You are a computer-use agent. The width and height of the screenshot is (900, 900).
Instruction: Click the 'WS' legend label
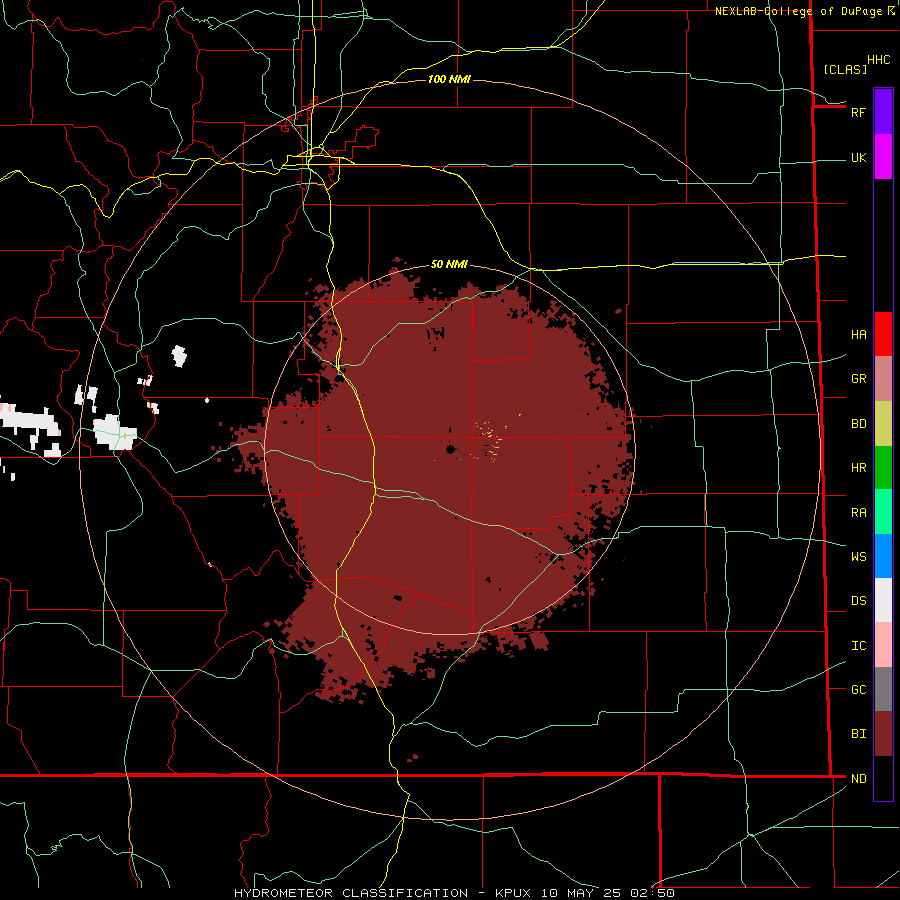pos(859,557)
